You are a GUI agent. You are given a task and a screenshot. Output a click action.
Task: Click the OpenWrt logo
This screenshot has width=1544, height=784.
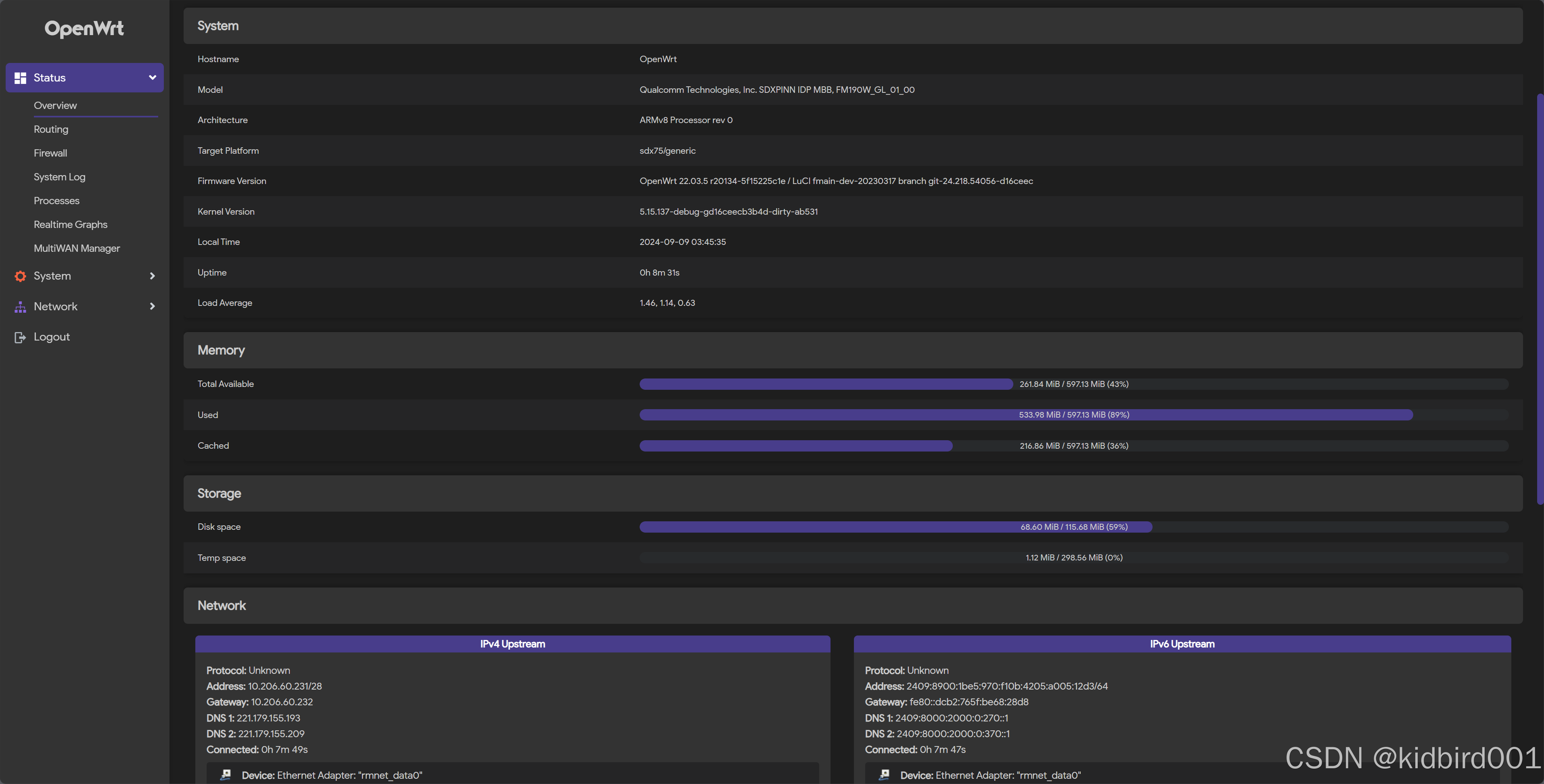click(x=84, y=28)
